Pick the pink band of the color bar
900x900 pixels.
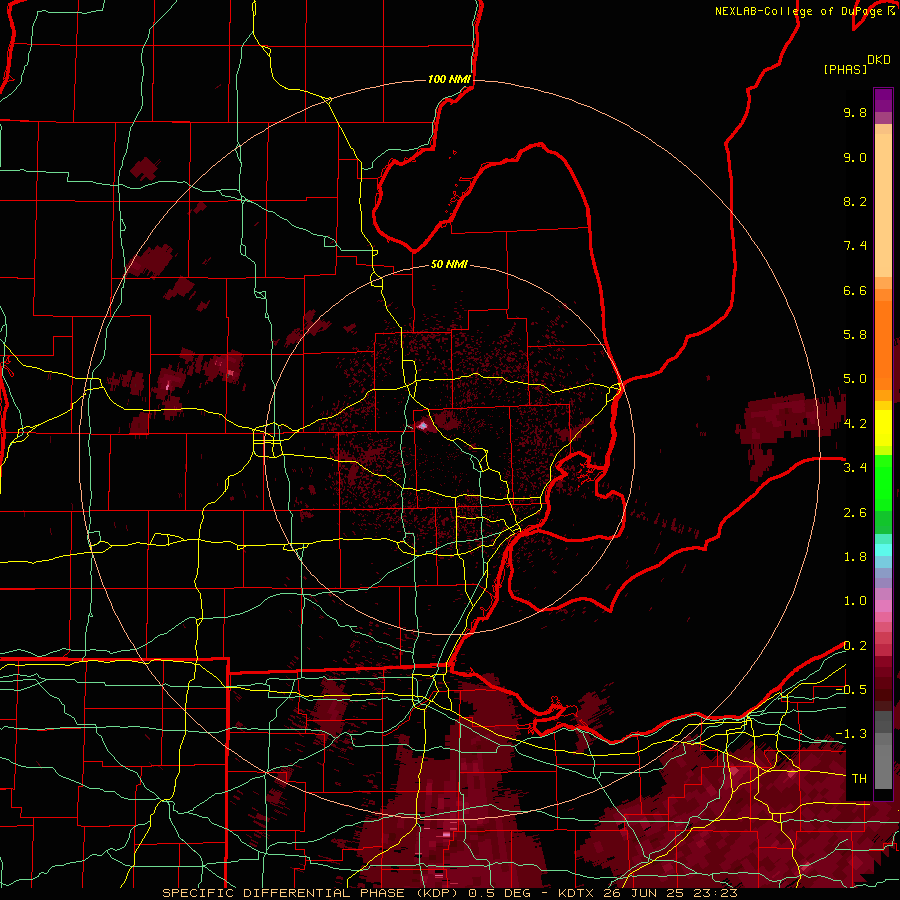pyautogui.click(x=883, y=606)
